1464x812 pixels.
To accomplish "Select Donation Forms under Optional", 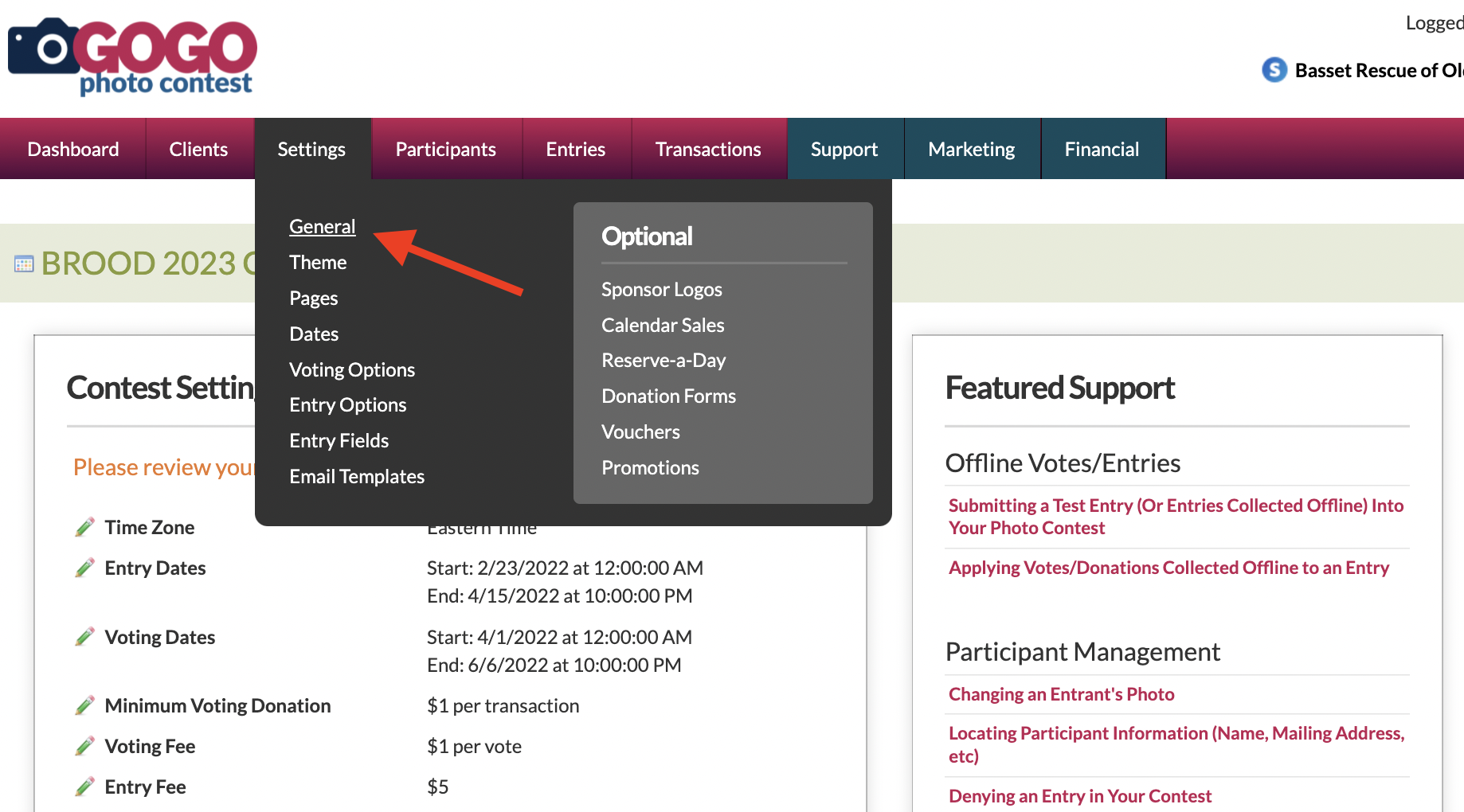I will 668,396.
